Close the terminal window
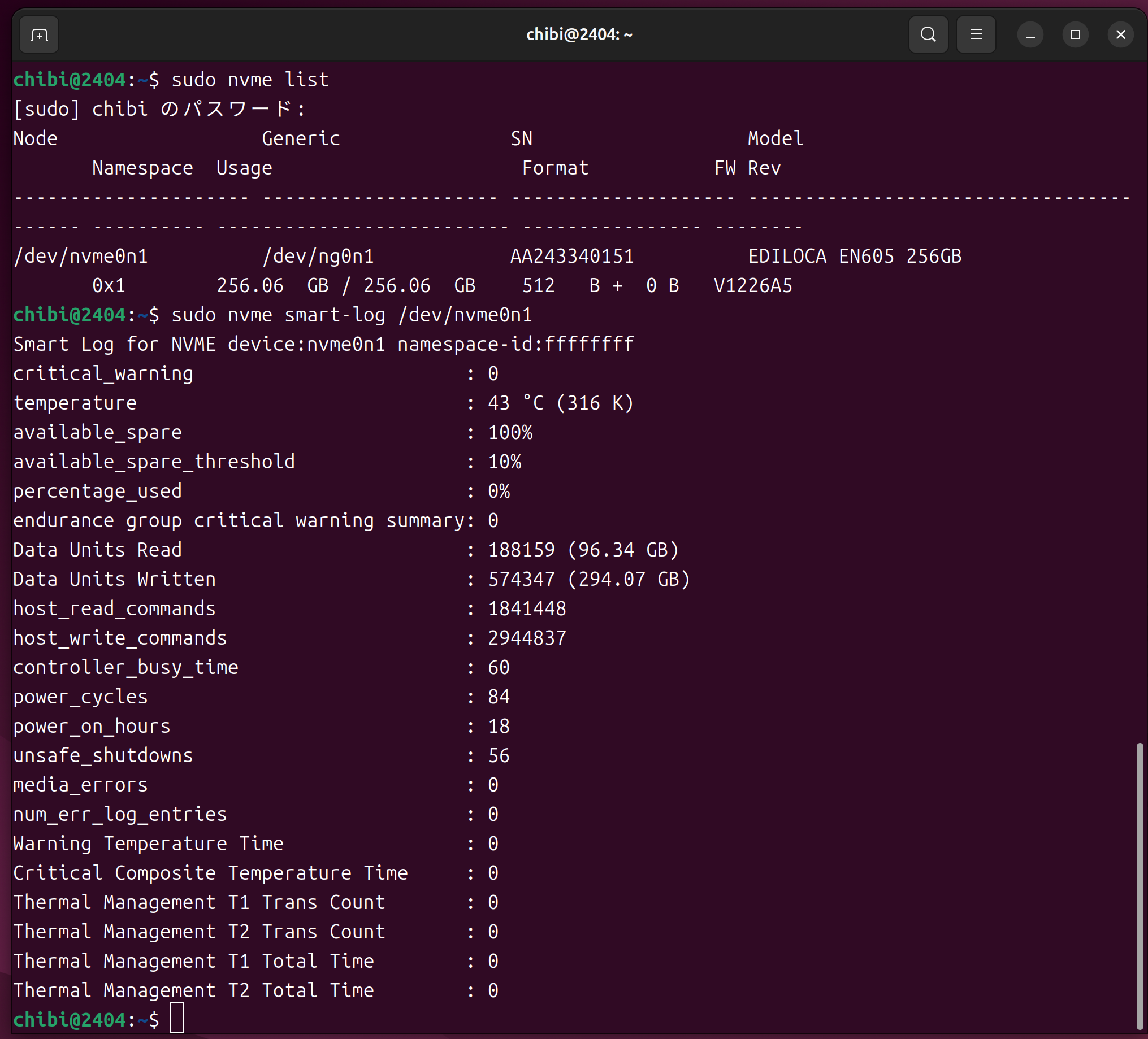The image size is (1148, 1039). 1120,35
